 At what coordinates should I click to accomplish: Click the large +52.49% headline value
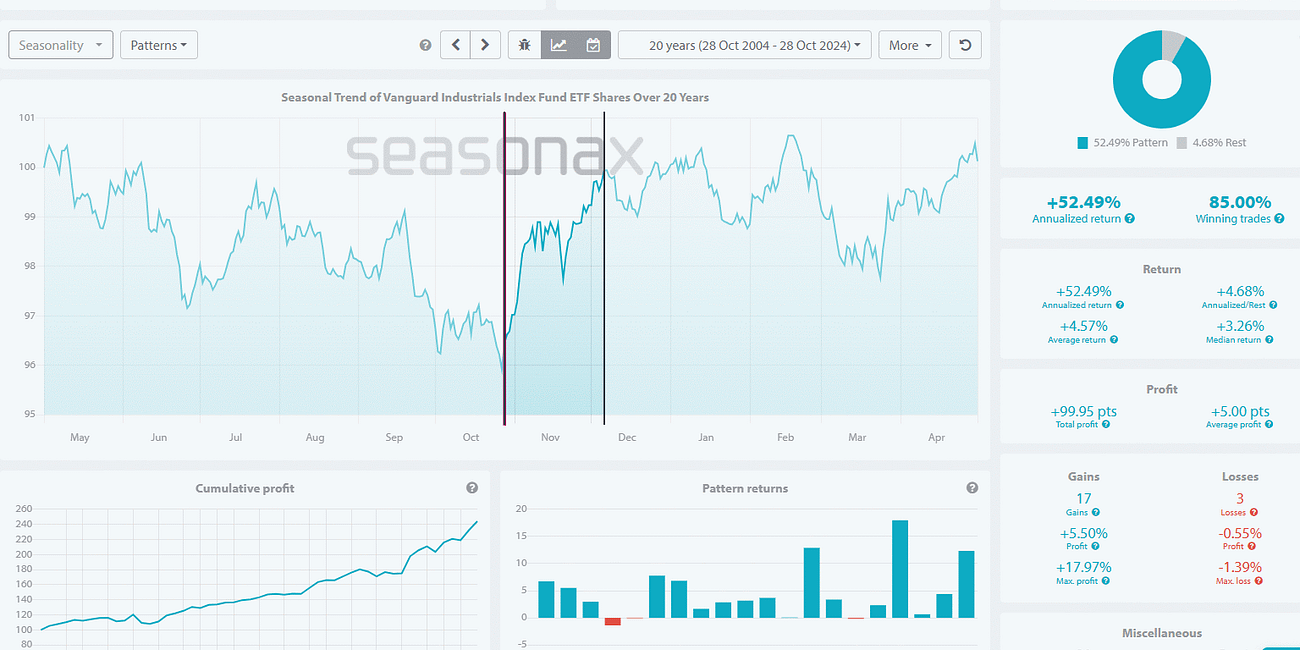pyautogui.click(x=1083, y=201)
